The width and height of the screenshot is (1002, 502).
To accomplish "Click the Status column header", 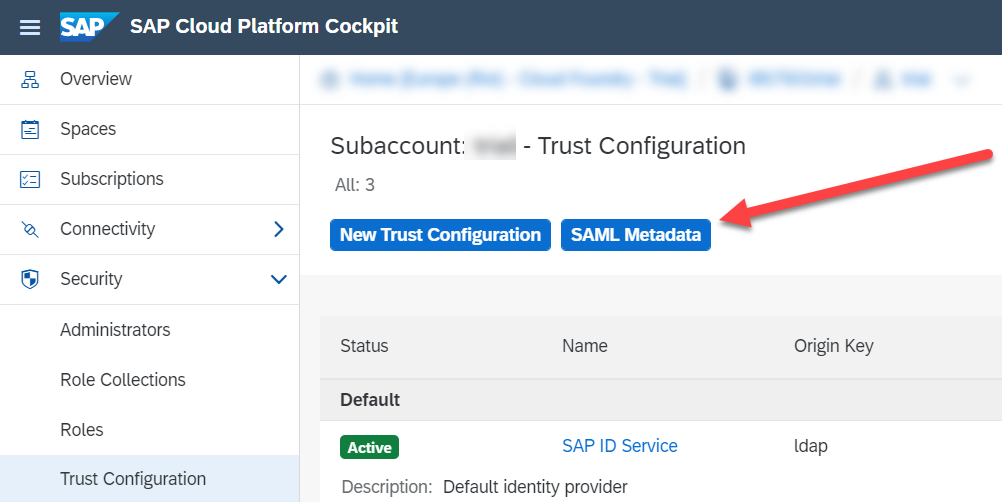I will (x=364, y=346).
